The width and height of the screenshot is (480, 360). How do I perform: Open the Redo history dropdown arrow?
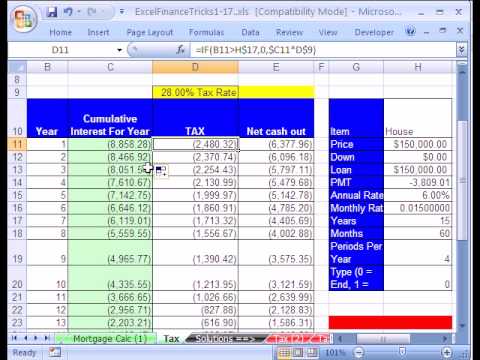(103, 12)
